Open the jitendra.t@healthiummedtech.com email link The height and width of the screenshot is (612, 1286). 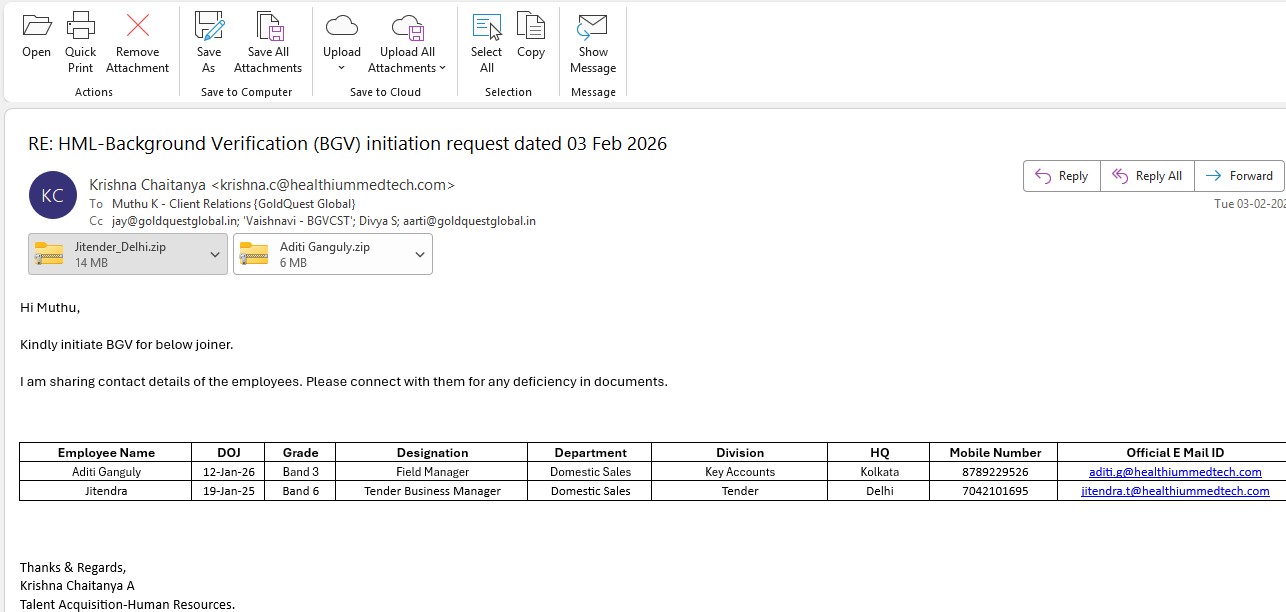pyautogui.click(x=1175, y=491)
